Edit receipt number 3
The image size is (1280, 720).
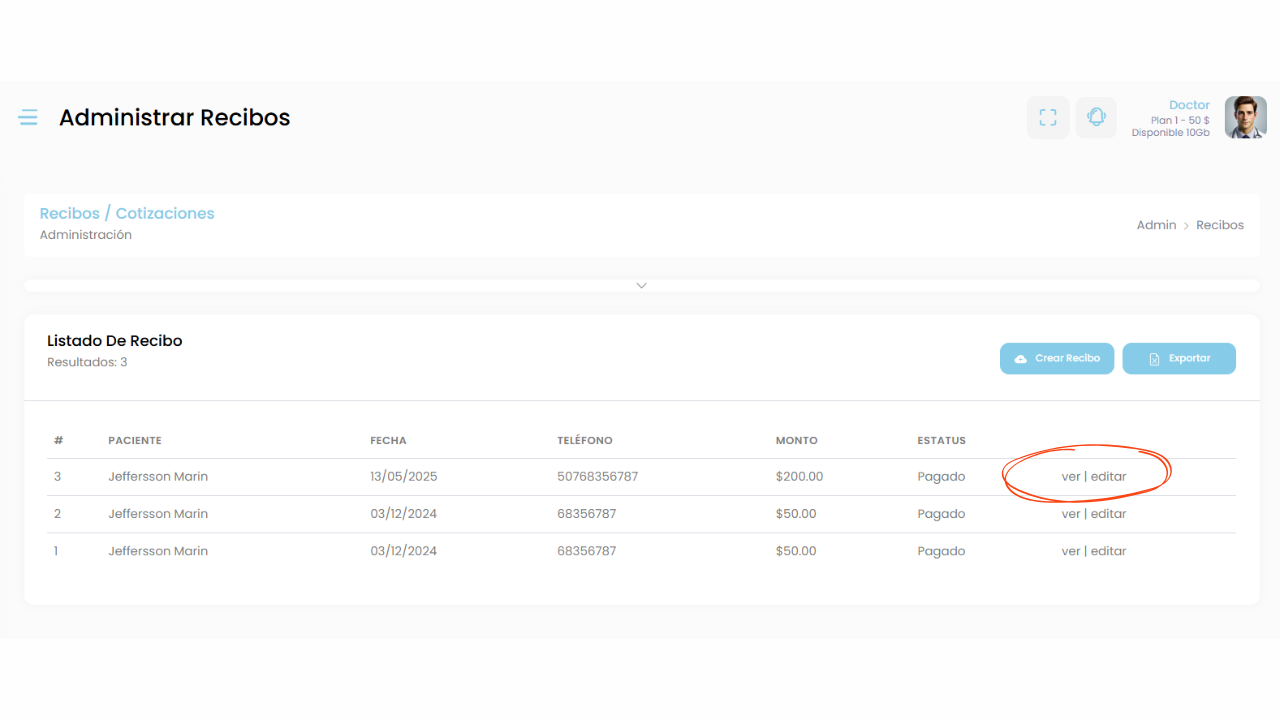point(1108,477)
